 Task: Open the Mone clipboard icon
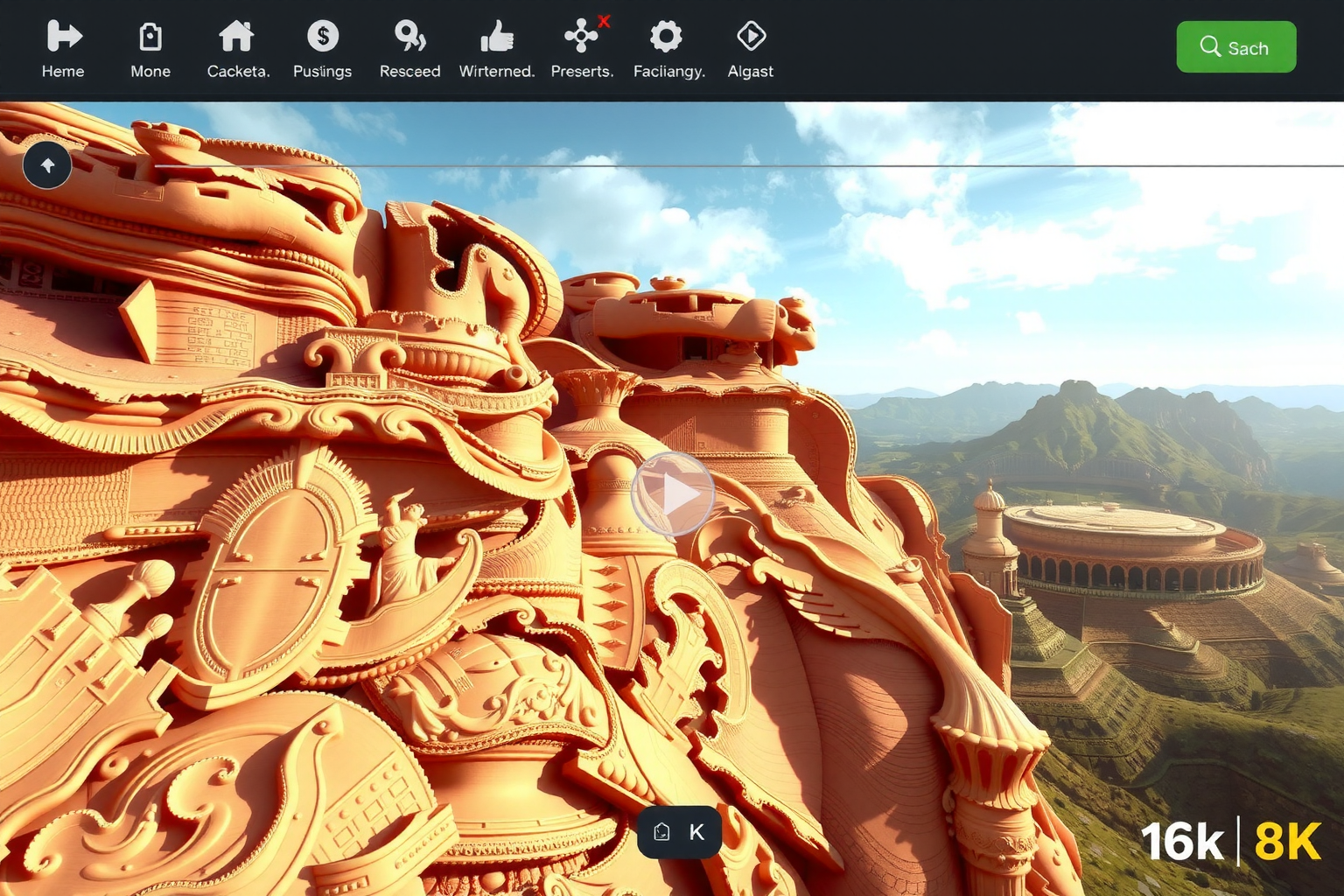pos(150,37)
